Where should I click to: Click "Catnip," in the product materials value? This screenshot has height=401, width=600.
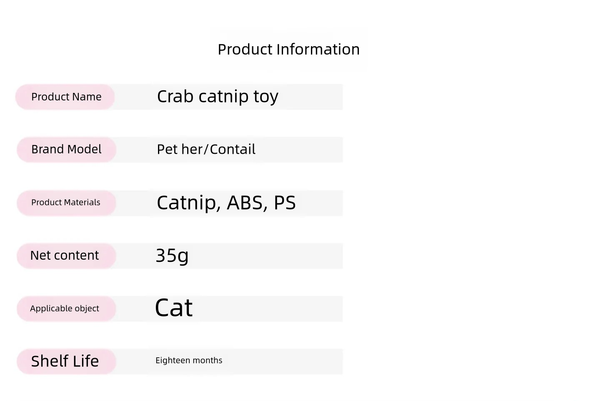click(189, 203)
